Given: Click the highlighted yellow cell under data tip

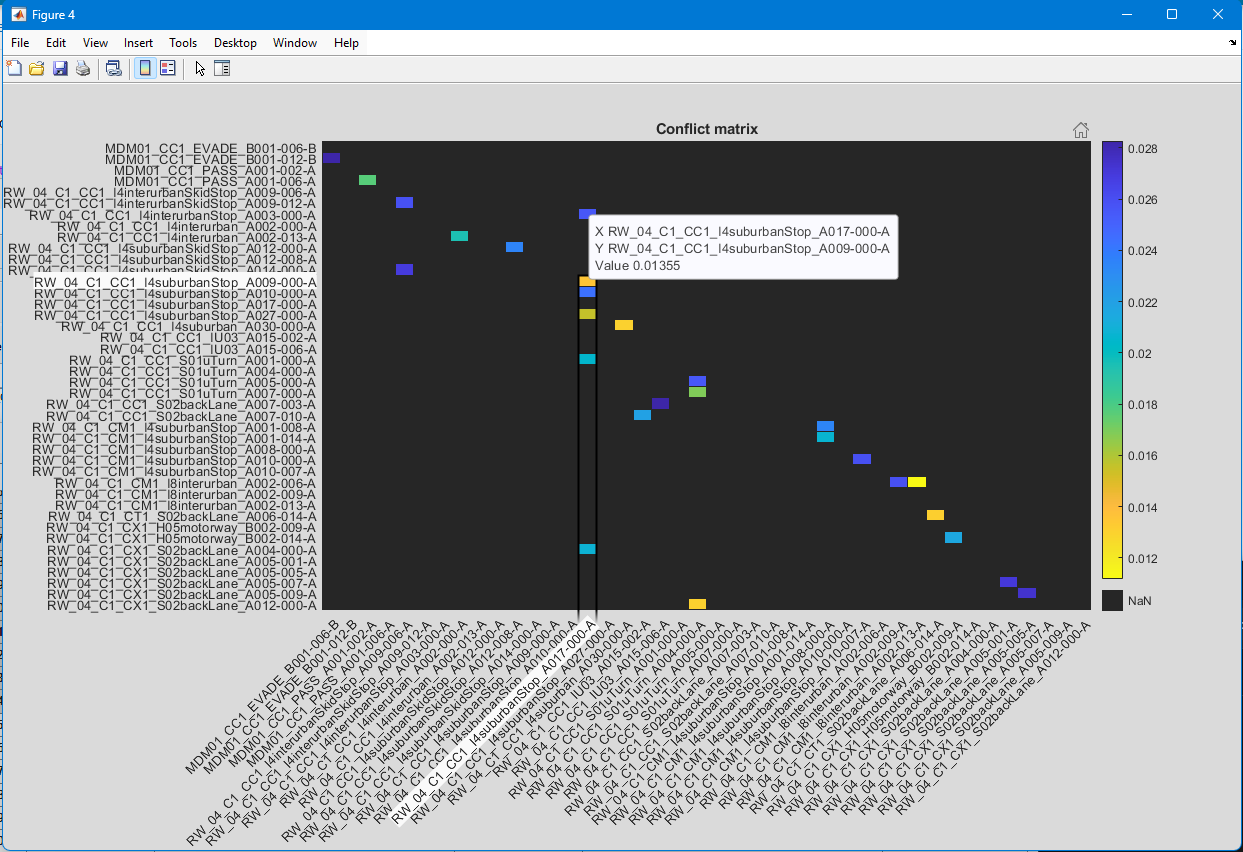Looking at the screenshot, I should click(587, 282).
